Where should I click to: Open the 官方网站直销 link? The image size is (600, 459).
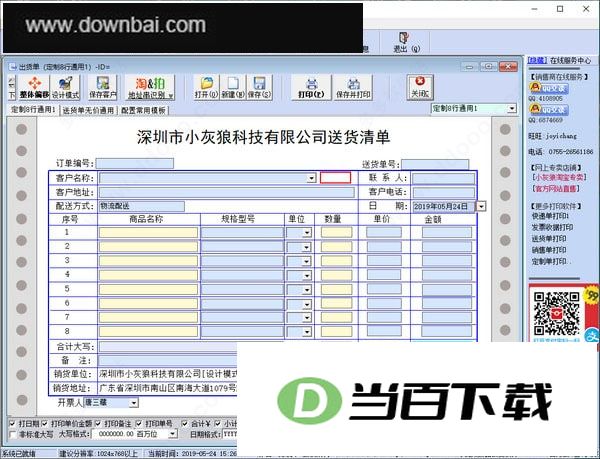point(556,189)
